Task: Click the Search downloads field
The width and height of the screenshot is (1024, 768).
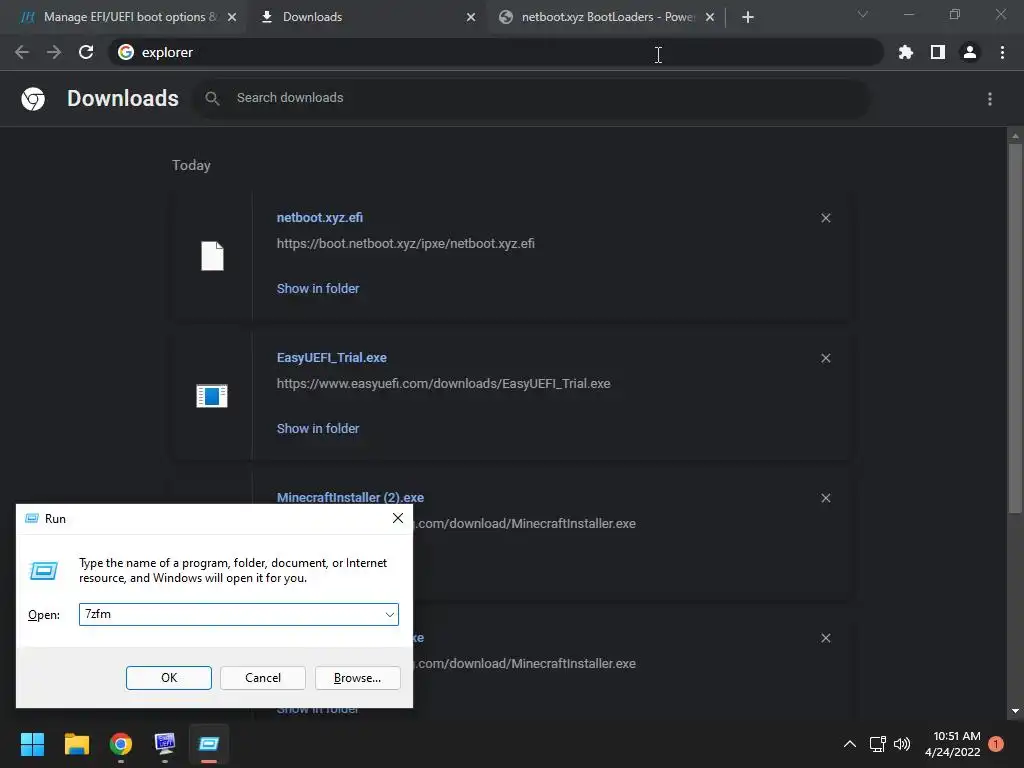Action: point(530,98)
